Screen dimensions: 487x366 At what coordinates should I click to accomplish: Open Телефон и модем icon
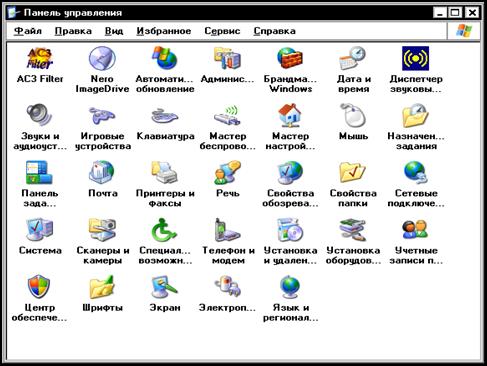coord(227,230)
